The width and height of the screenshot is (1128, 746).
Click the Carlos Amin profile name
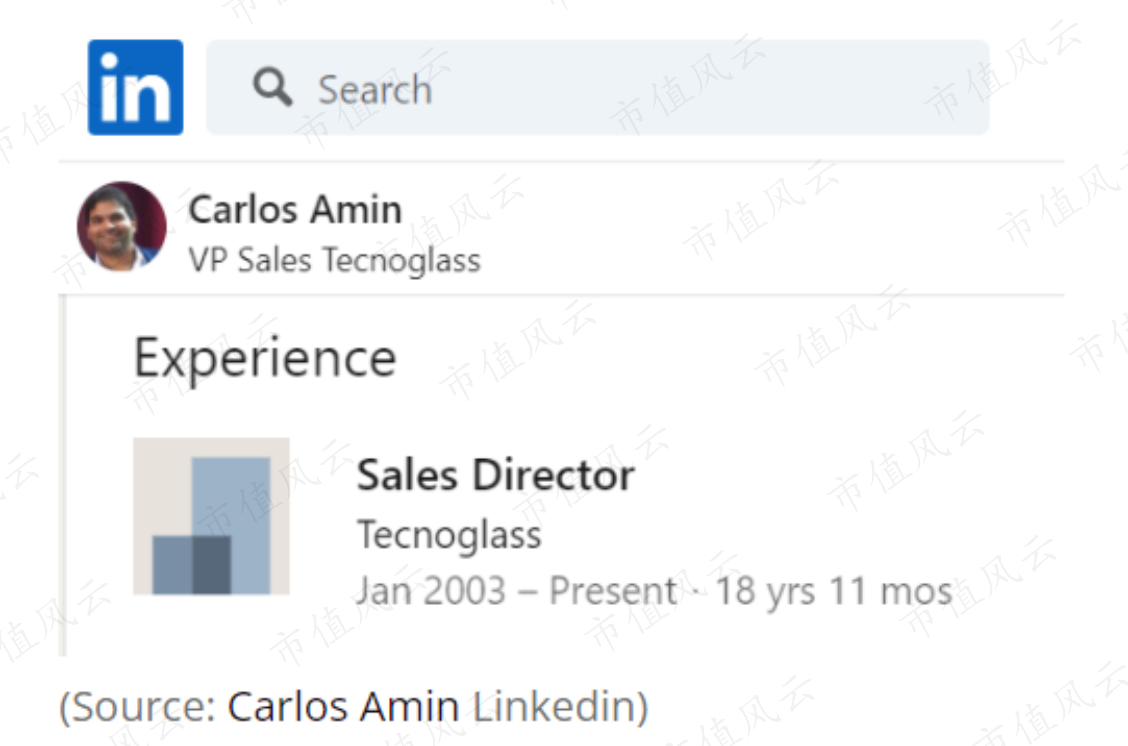pyautogui.click(x=295, y=210)
